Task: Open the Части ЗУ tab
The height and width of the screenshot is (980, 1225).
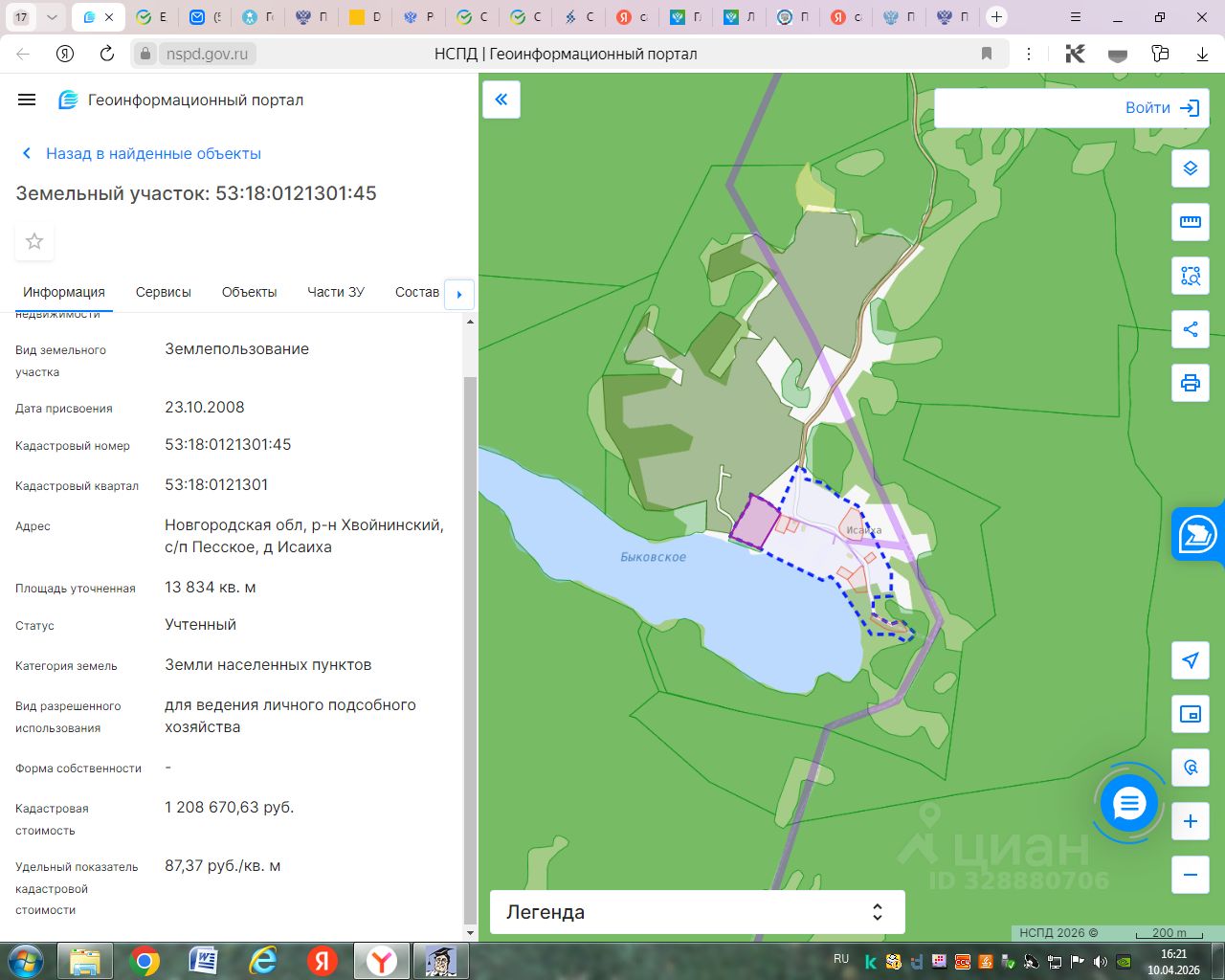Action: click(335, 292)
